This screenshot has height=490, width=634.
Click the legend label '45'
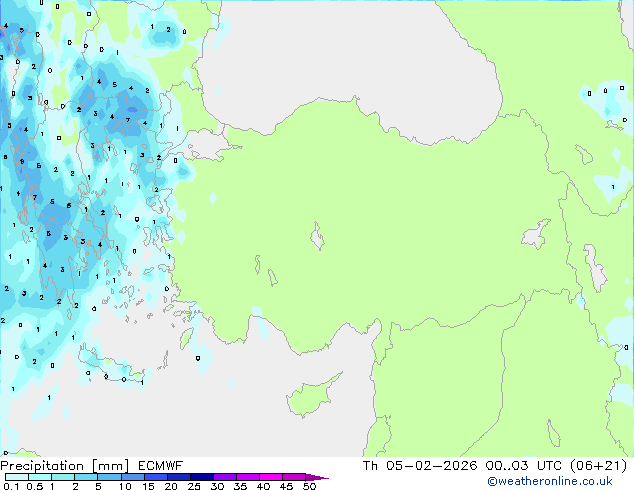click(286, 486)
